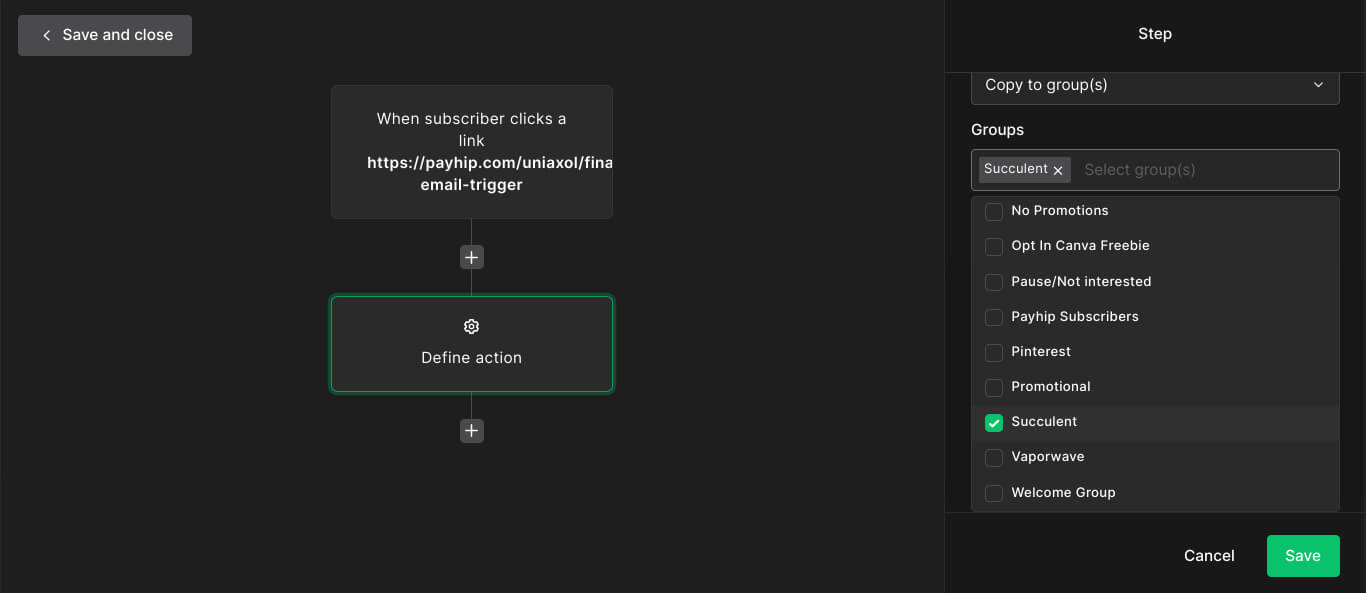Viewport: 1366px width, 593px height.
Task: Click the gear icon in Define action
Action: click(x=472, y=327)
